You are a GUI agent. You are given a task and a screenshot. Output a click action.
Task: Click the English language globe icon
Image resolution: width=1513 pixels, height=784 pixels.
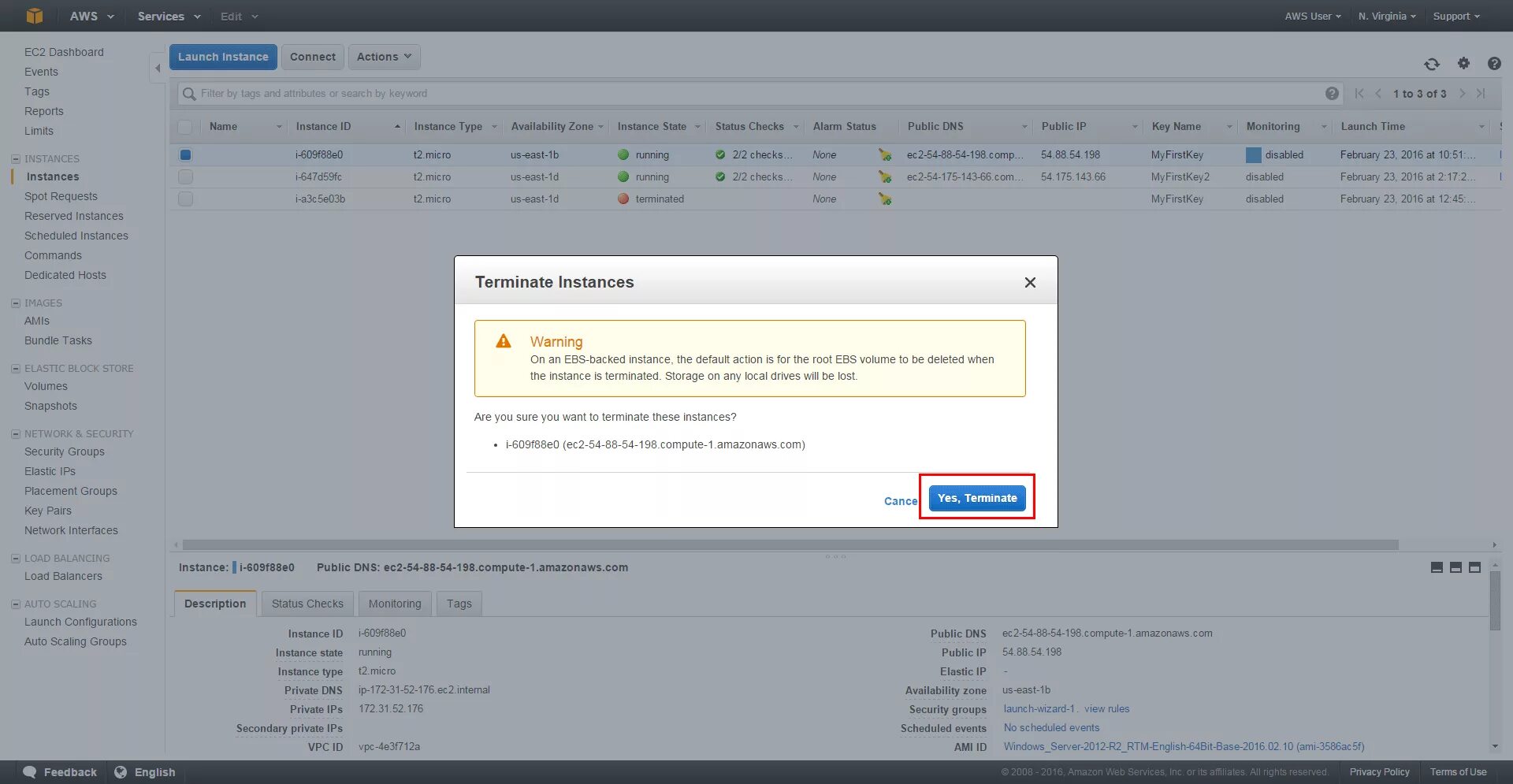pos(121,772)
